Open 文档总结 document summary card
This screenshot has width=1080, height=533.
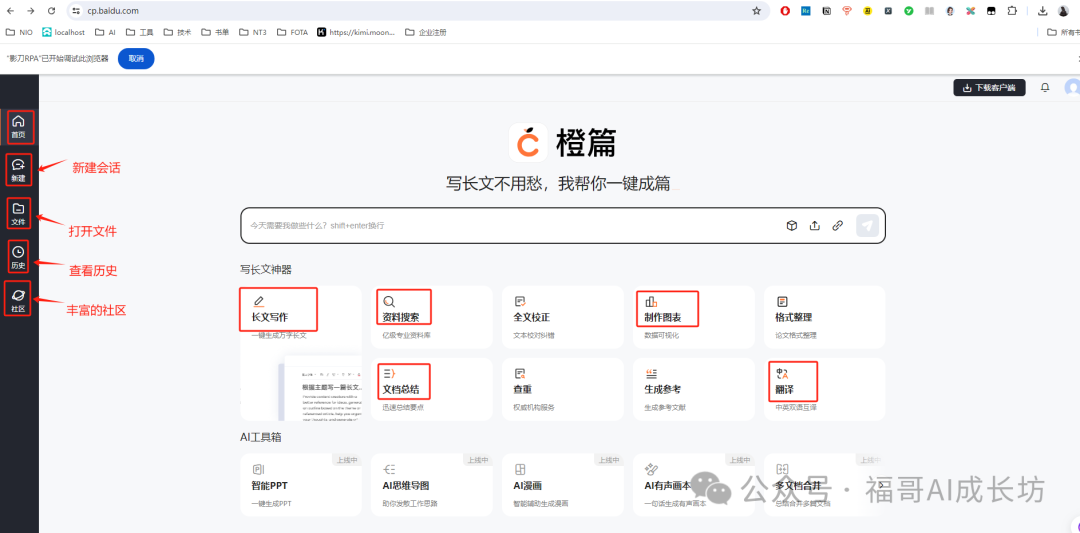[432, 389]
